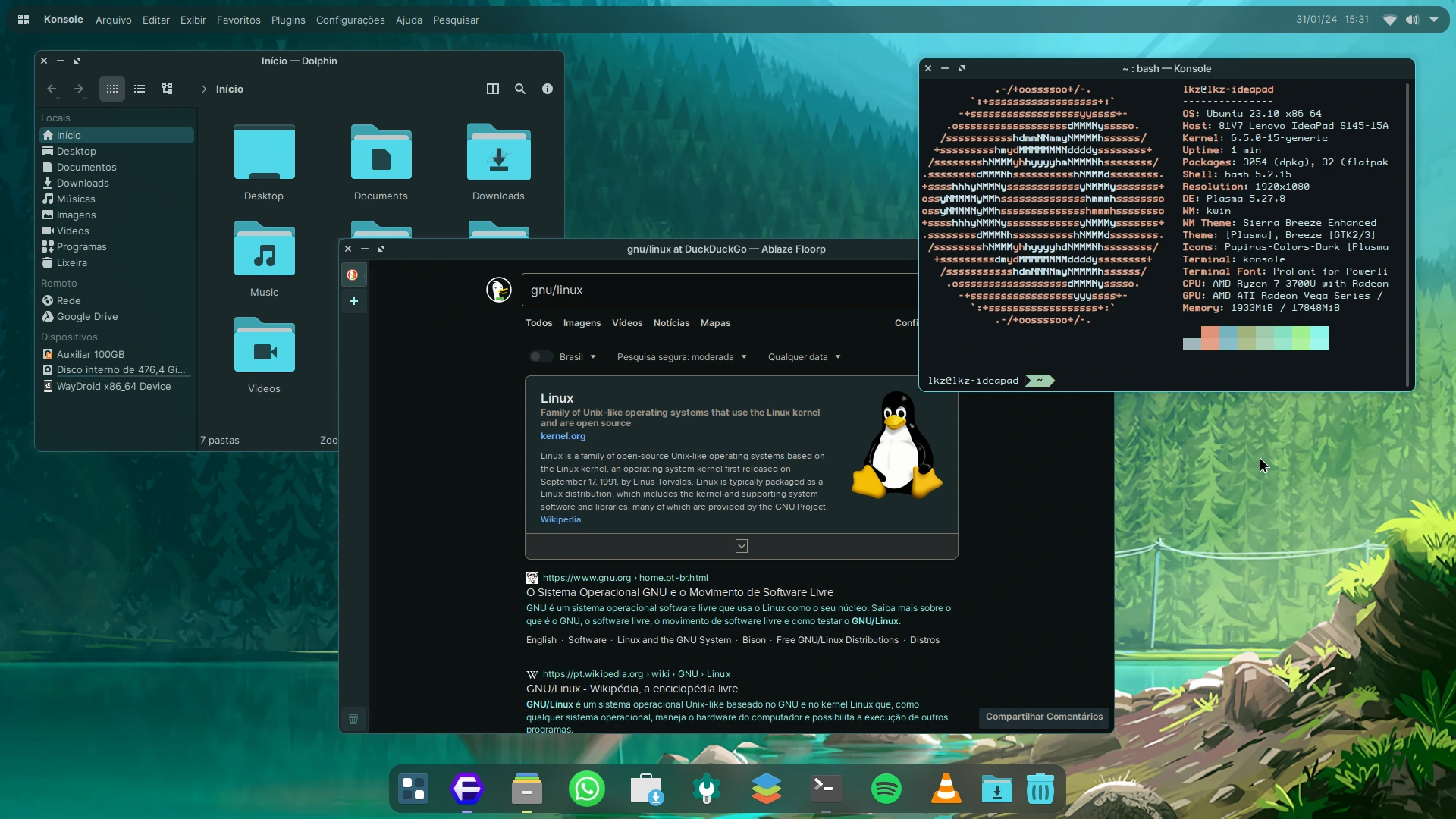This screenshot has height=819, width=1456.
Task: Open WhatsApp from the taskbar
Action: (x=586, y=789)
